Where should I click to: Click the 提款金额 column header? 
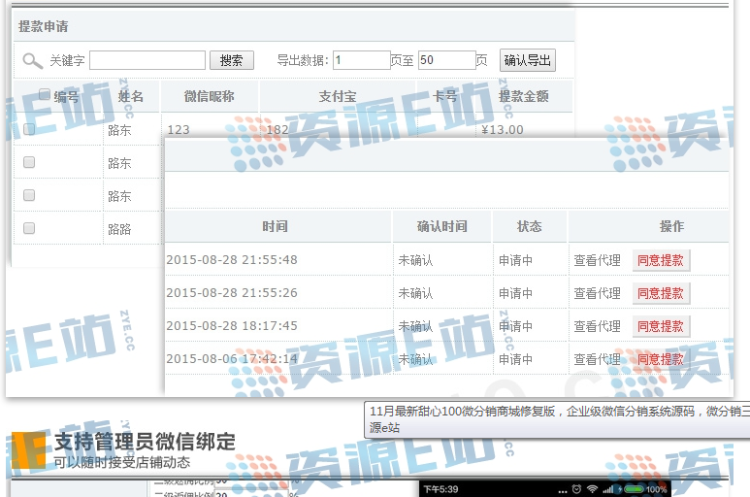(x=526, y=96)
